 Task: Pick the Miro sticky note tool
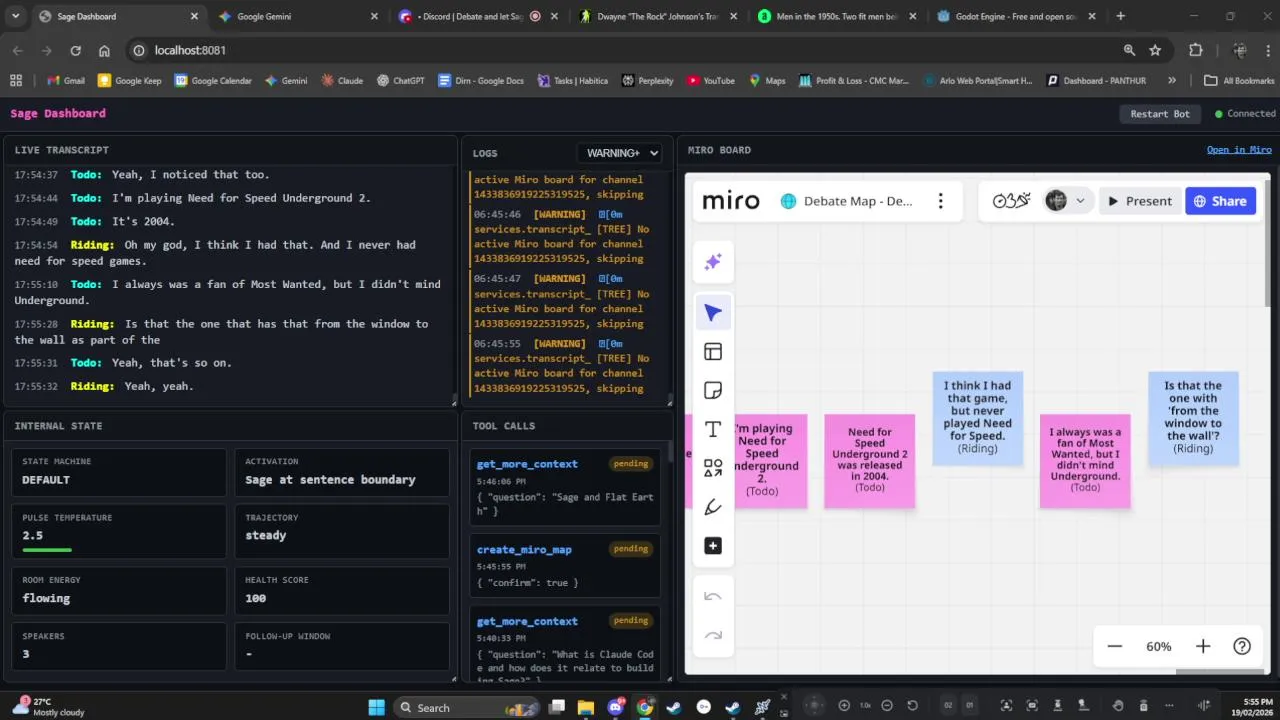click(713, 391)
